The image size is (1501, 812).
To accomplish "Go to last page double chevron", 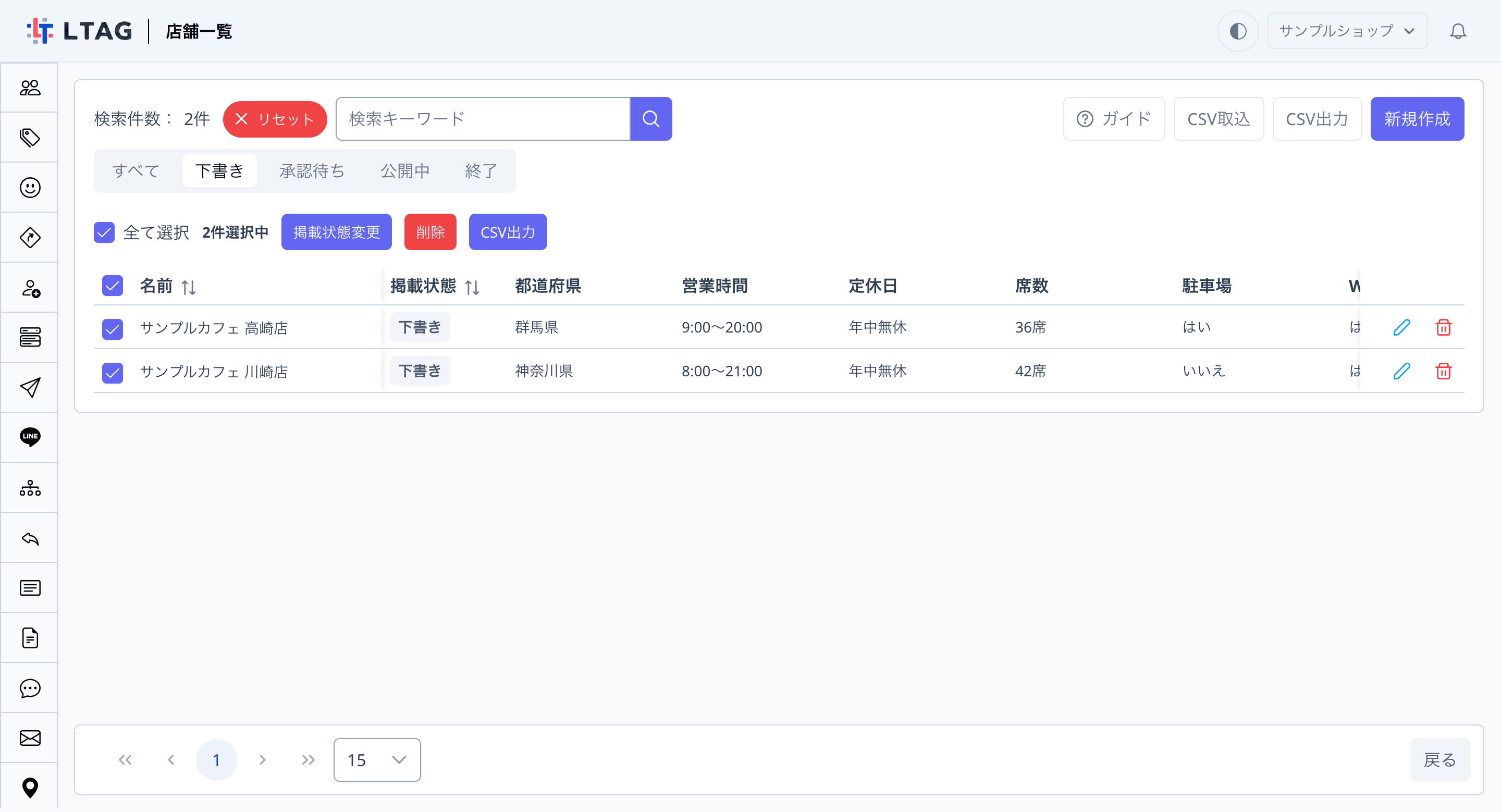I will click(x=308, y=760).
